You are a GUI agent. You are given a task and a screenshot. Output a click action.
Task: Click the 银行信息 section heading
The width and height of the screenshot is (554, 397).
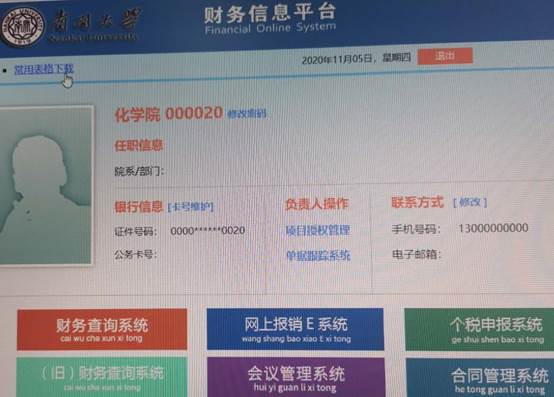138,207
